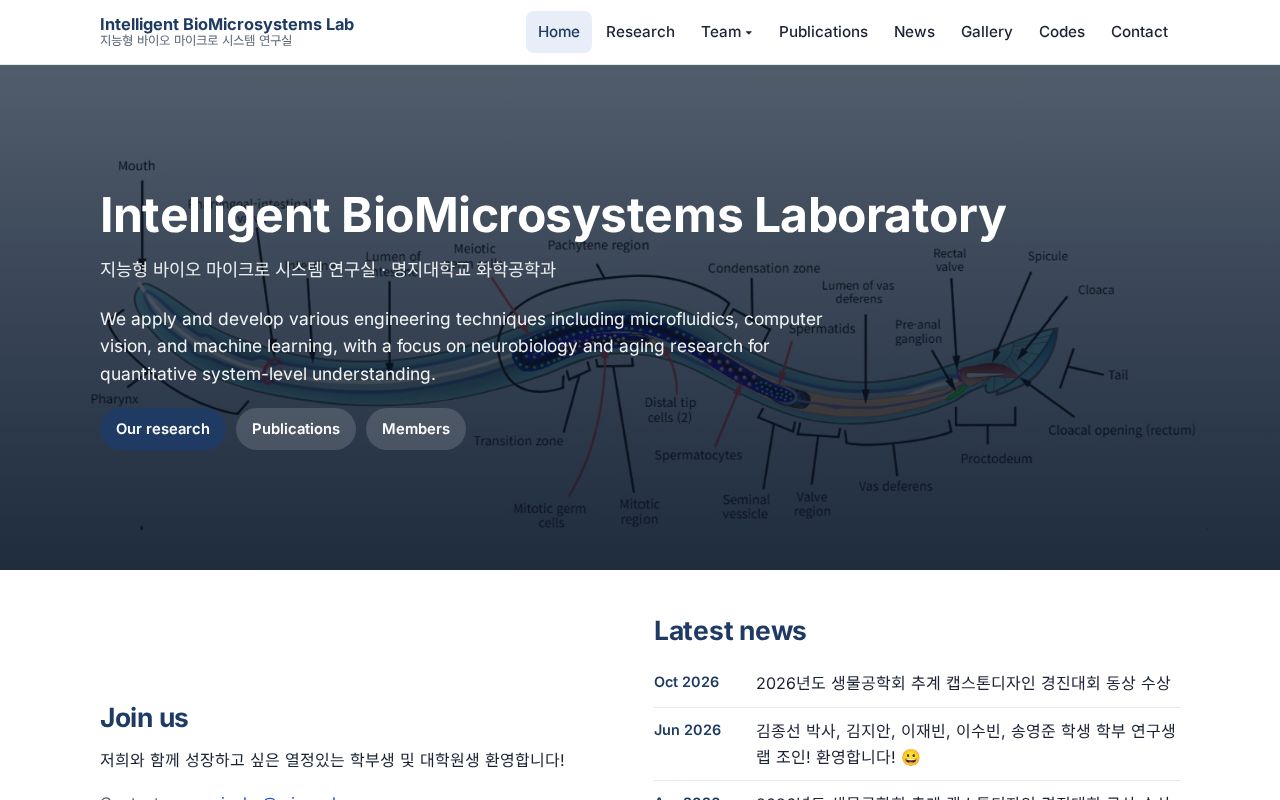1280x800 pixels.
Task: Select the Oct 2026 news date
Action: coord(687,682)
